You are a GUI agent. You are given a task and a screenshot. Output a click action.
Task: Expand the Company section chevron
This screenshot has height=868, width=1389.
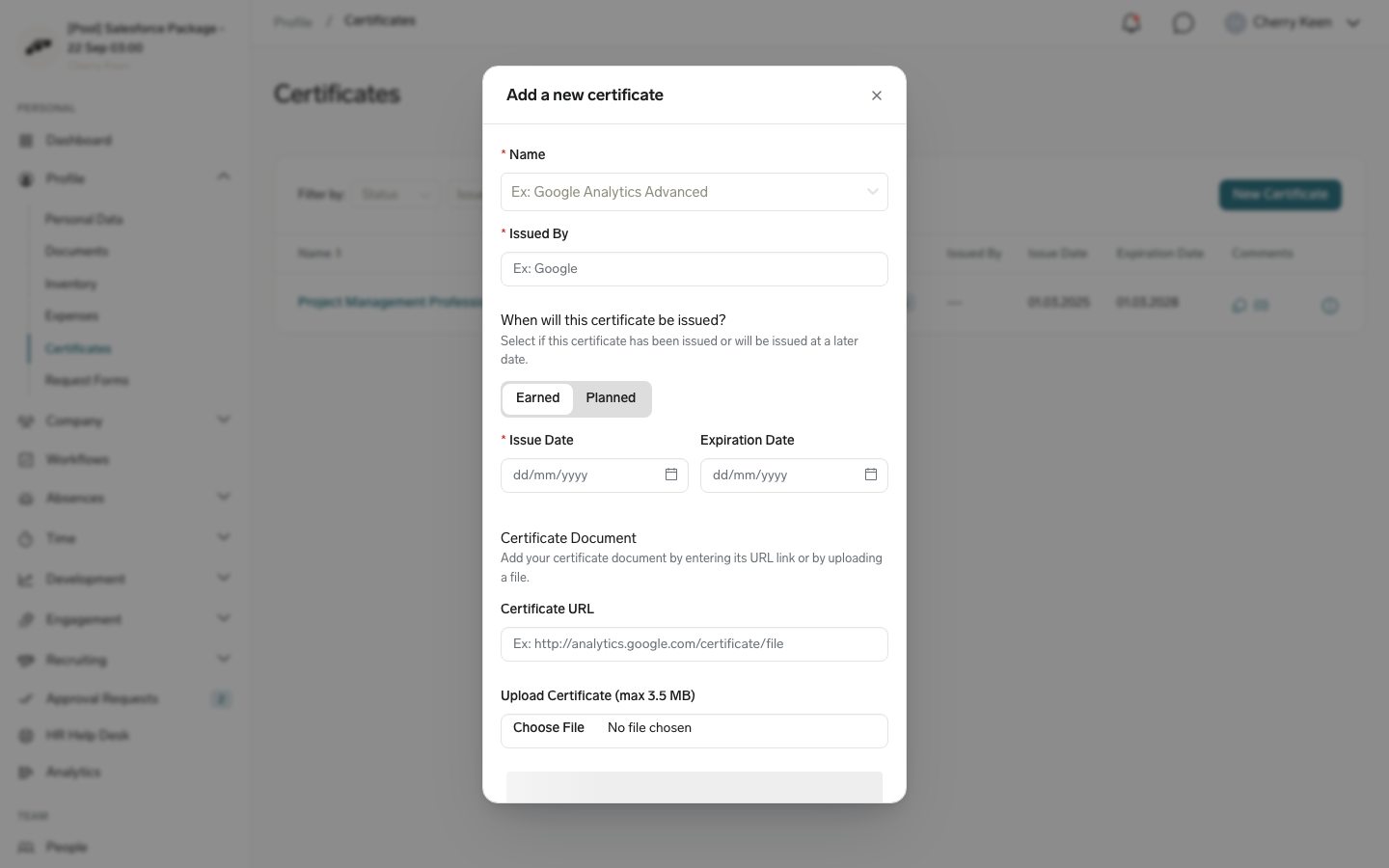224,420
